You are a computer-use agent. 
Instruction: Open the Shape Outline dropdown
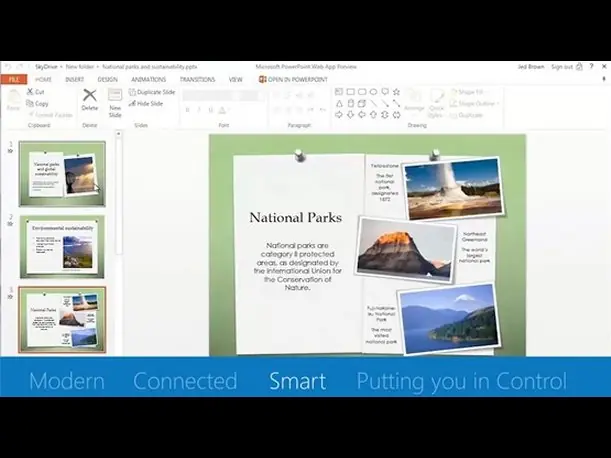pos(474,104)
